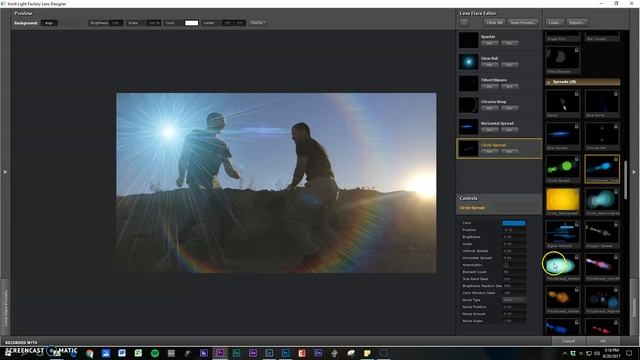Collapse the Spreads preset group

pos(549,82)
